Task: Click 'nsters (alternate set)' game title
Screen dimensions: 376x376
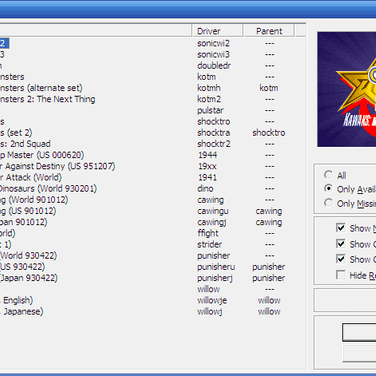Action: 41,88
